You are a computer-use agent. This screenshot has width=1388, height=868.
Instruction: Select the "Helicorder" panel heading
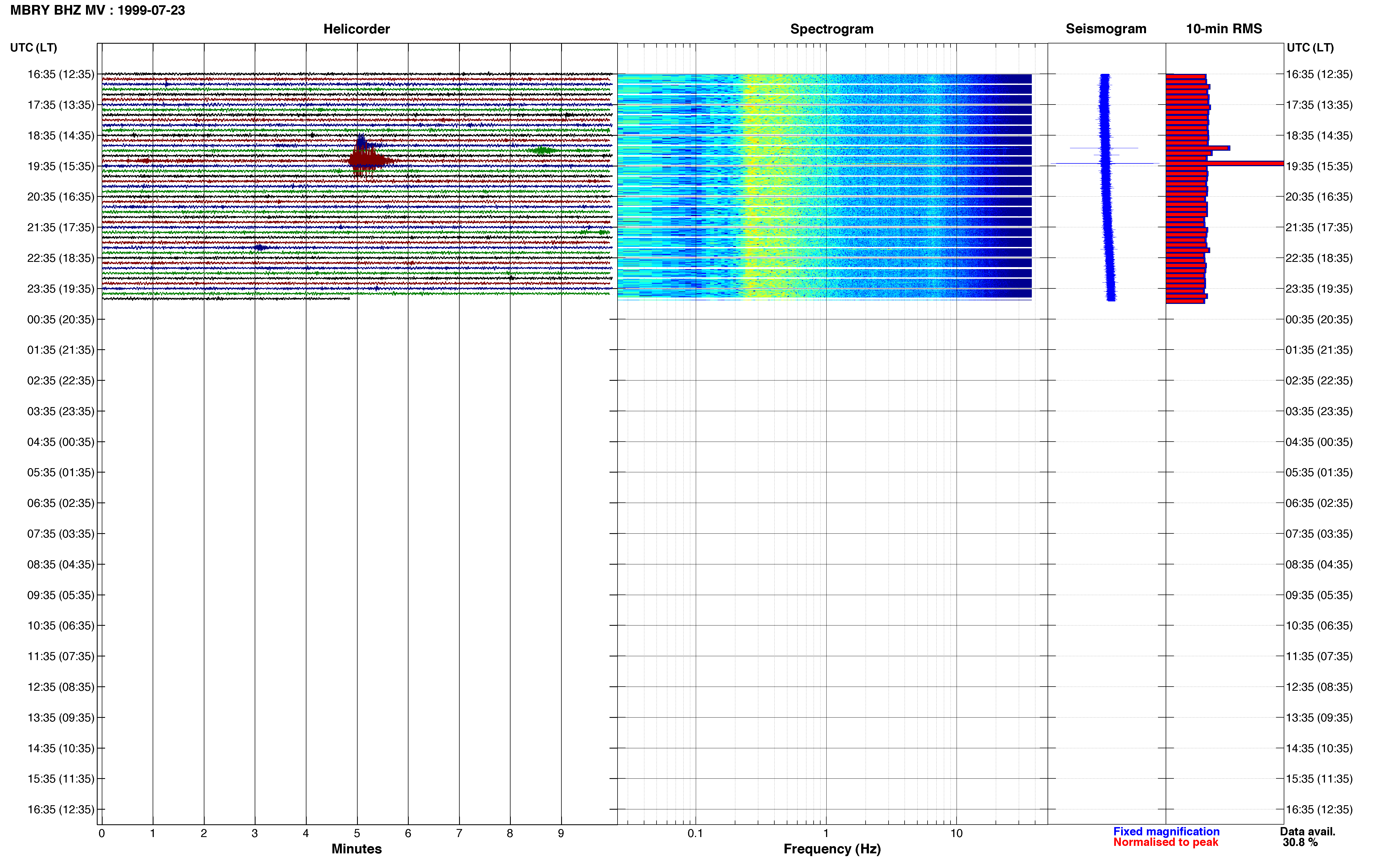tap(356, 29)
